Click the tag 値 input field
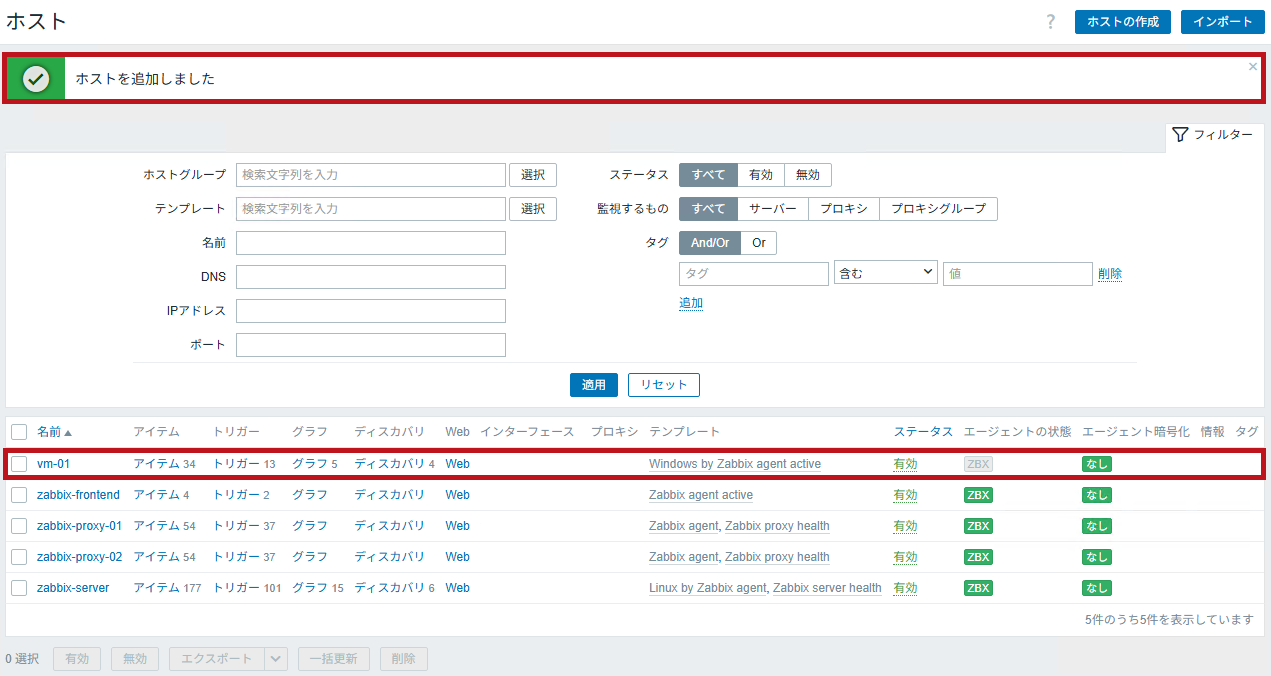Screen dimensions: 1271x676 pos(1018,274)
